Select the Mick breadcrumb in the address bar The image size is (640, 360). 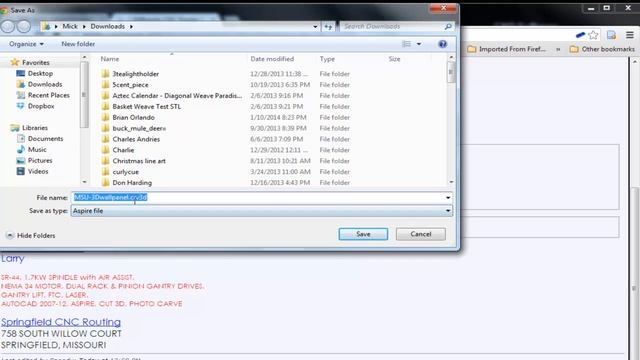70,26
